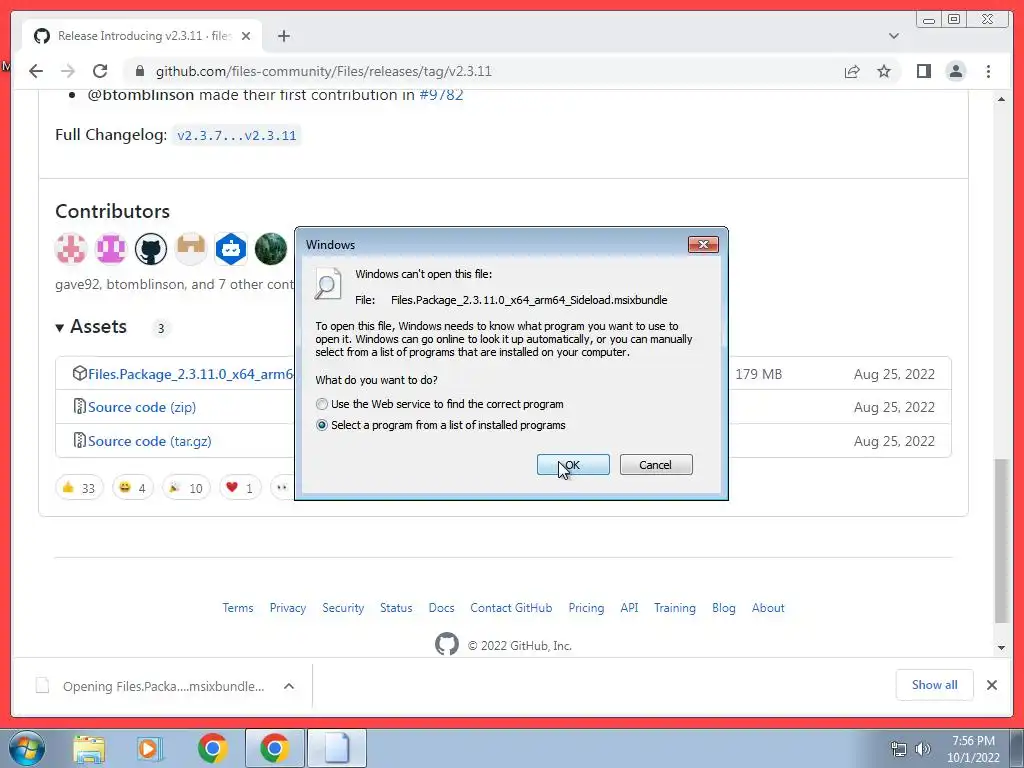Image resolution: width=1024 pixels, height=768 pixels.
Task: Show all downloads
Action: 935,685
